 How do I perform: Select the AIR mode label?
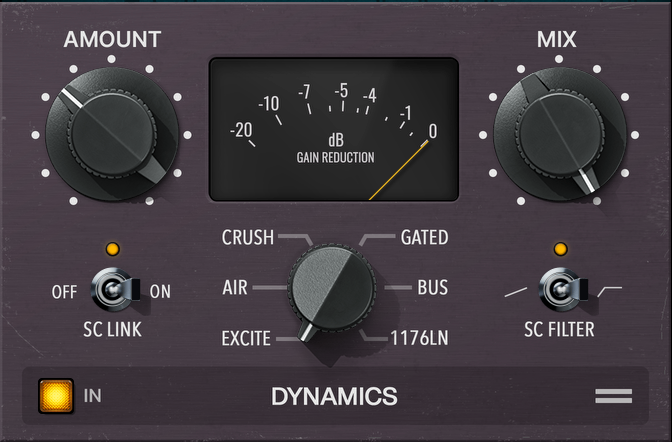(235, 287)
